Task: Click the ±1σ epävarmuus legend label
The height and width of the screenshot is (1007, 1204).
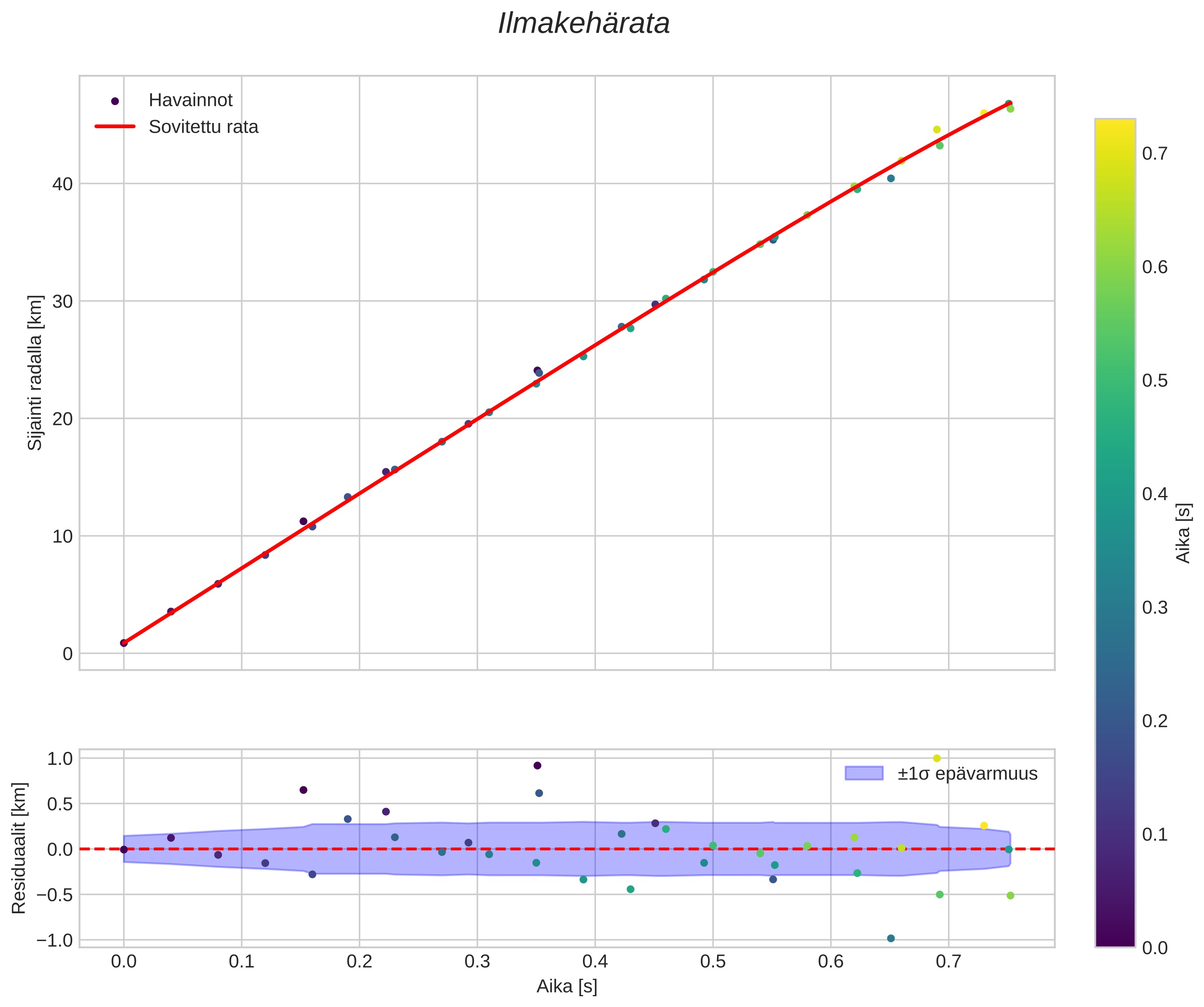Action: coord(967,774)
